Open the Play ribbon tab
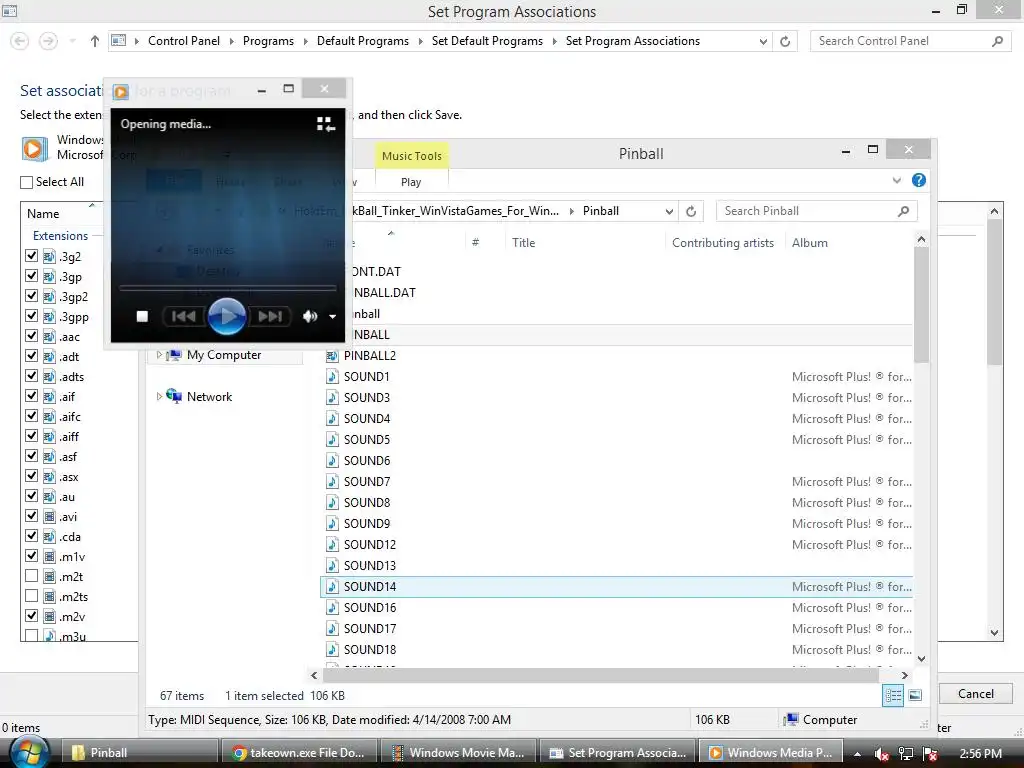 click(x=411, y=182)
